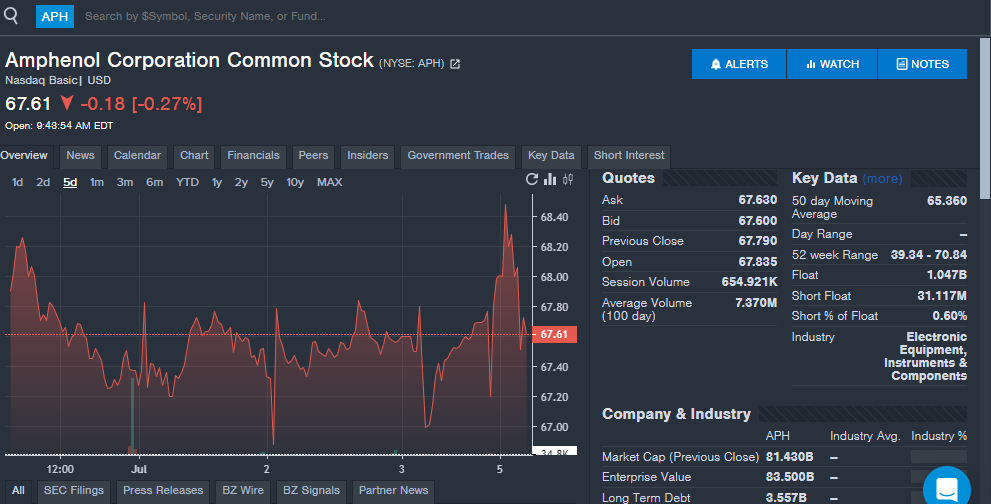Open the Short Interest tab

(629, 156)
